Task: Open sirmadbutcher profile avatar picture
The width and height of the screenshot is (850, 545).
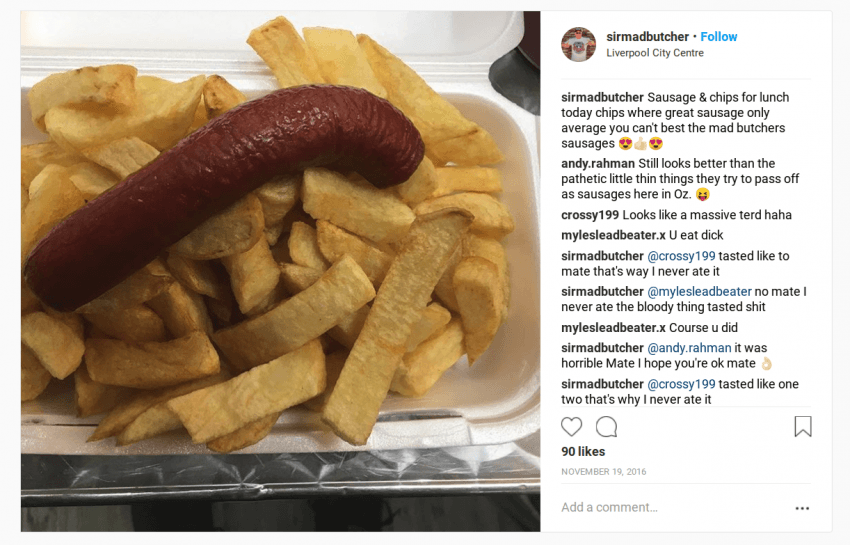Action: tap(578, 44)
